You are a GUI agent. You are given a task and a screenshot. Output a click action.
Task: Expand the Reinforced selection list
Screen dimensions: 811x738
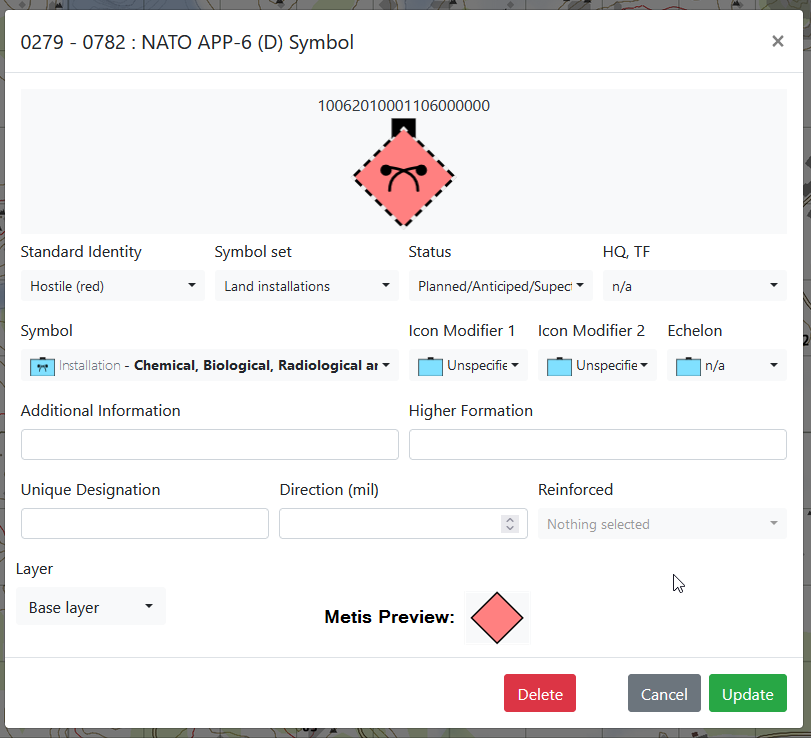(x=662, y=523)
